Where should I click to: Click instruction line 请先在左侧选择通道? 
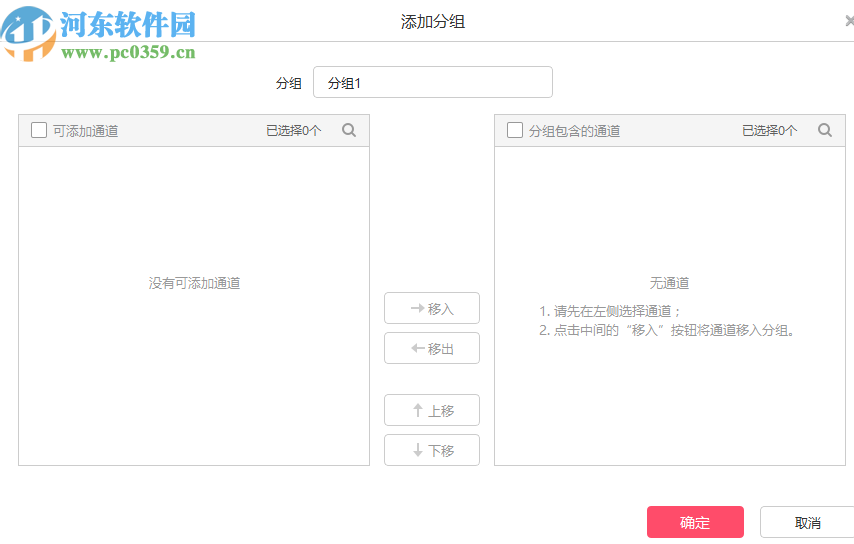[609, 311]
